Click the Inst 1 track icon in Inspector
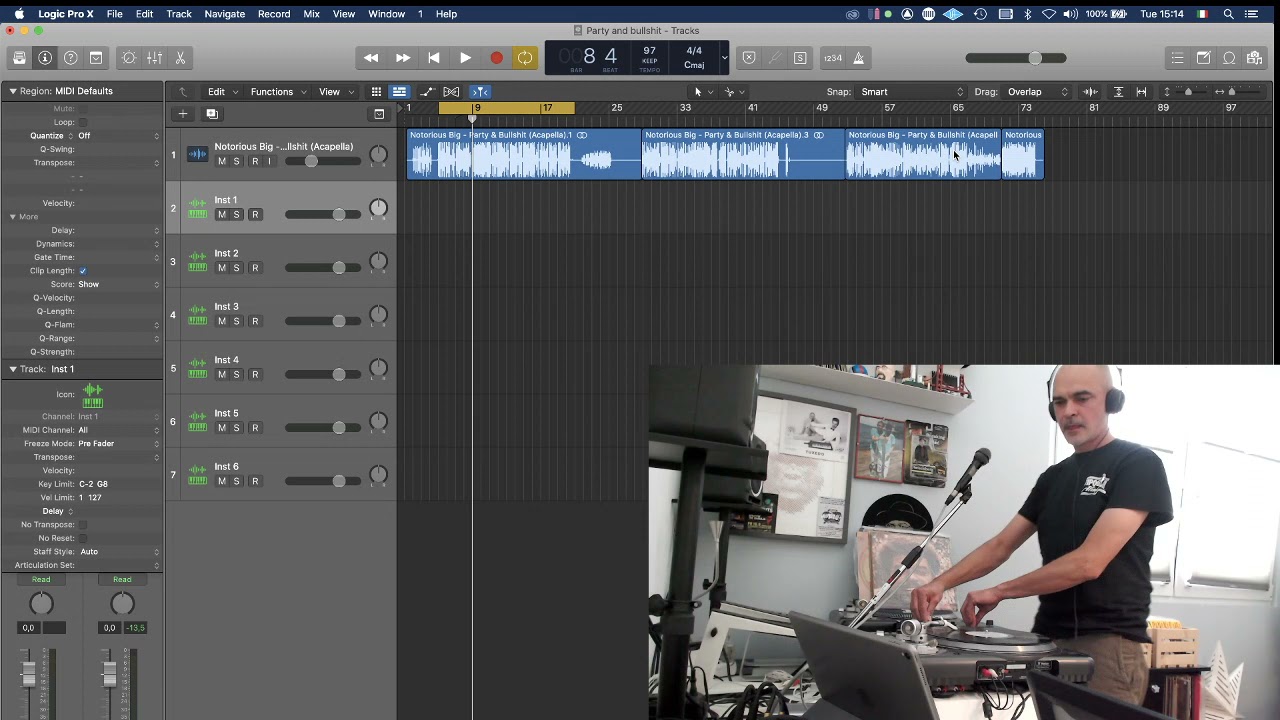The height and width of the screenshot is (720, 1280). coord(92,395)
